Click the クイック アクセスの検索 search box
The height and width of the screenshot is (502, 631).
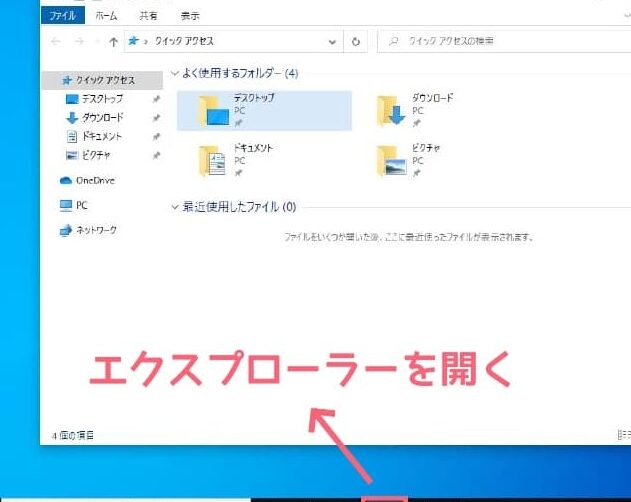click(500, 42)
